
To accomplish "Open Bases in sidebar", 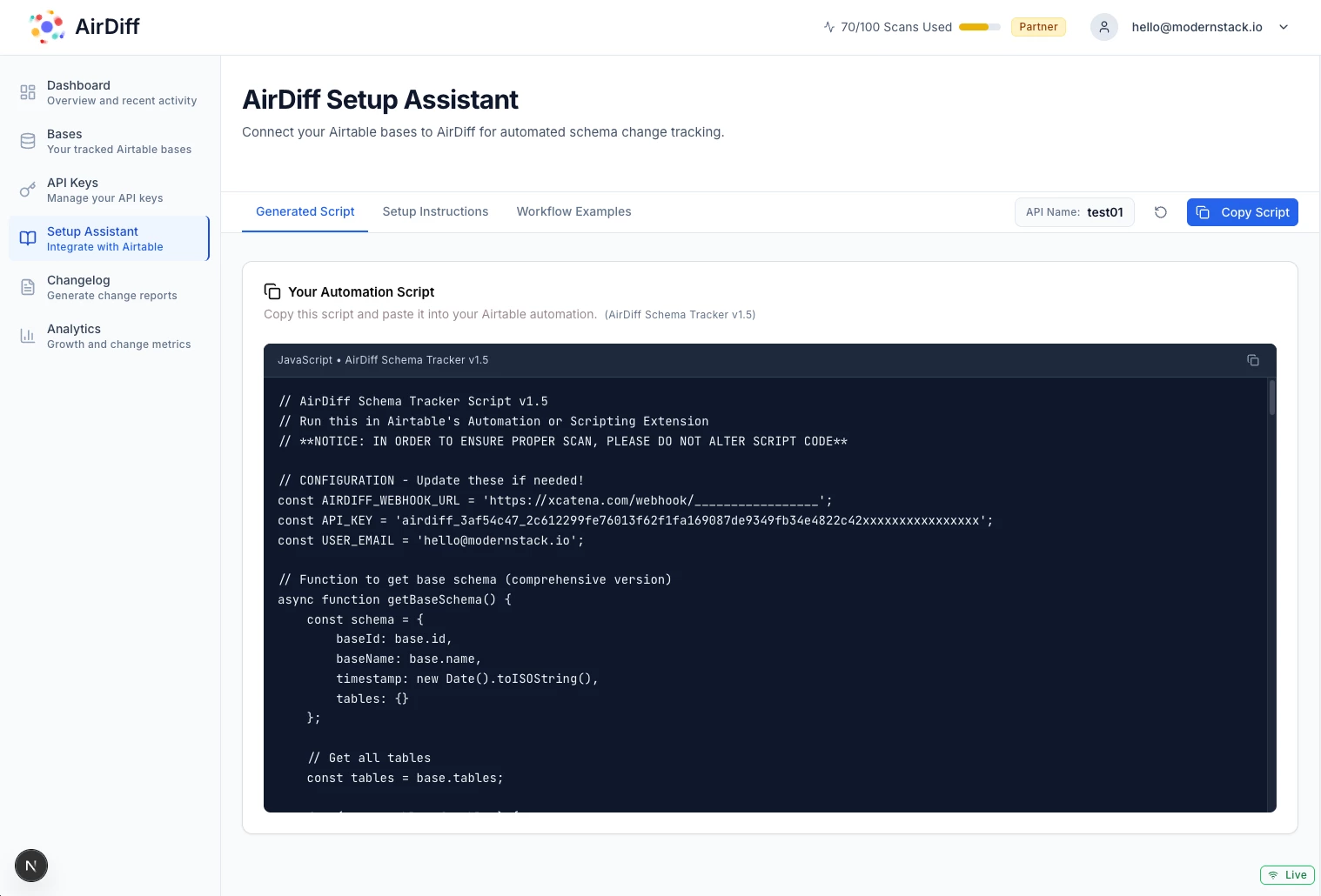I will [x=110, y=141].
